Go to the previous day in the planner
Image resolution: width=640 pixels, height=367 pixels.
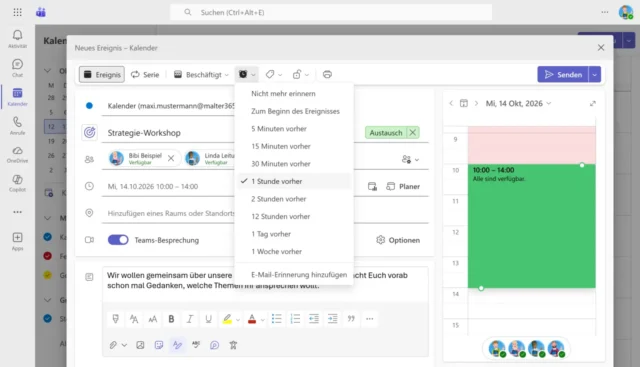(451, 104)
